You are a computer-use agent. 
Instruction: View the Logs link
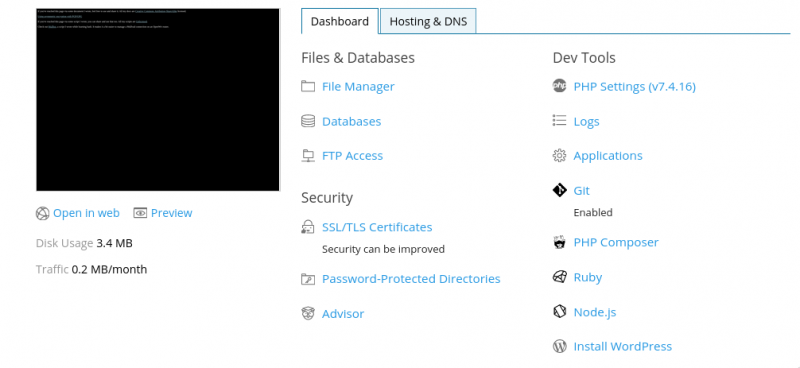(586, 121)
